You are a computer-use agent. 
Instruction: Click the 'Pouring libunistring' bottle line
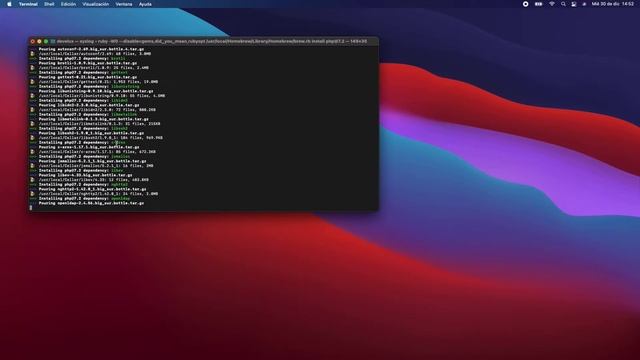pos(96,91)
